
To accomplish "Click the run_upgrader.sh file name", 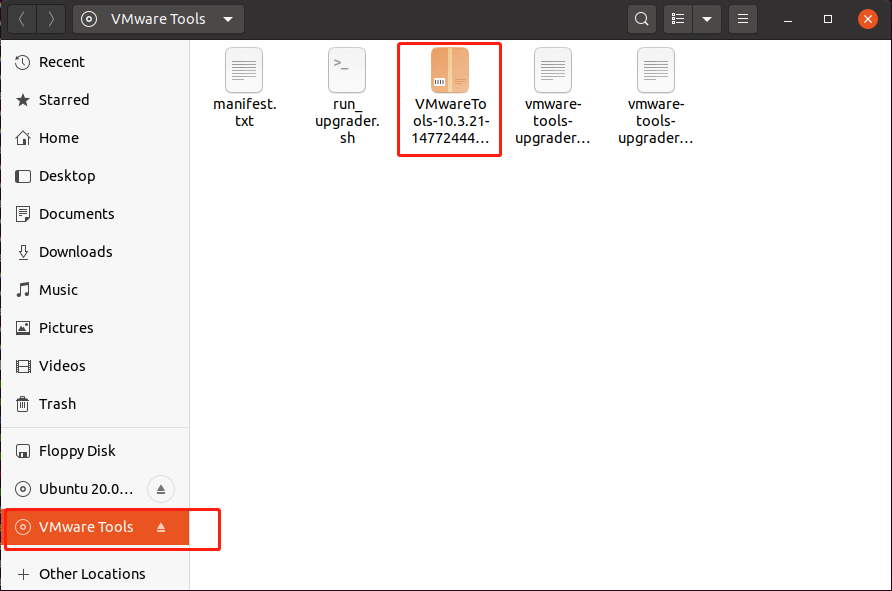I will [347, 121].
